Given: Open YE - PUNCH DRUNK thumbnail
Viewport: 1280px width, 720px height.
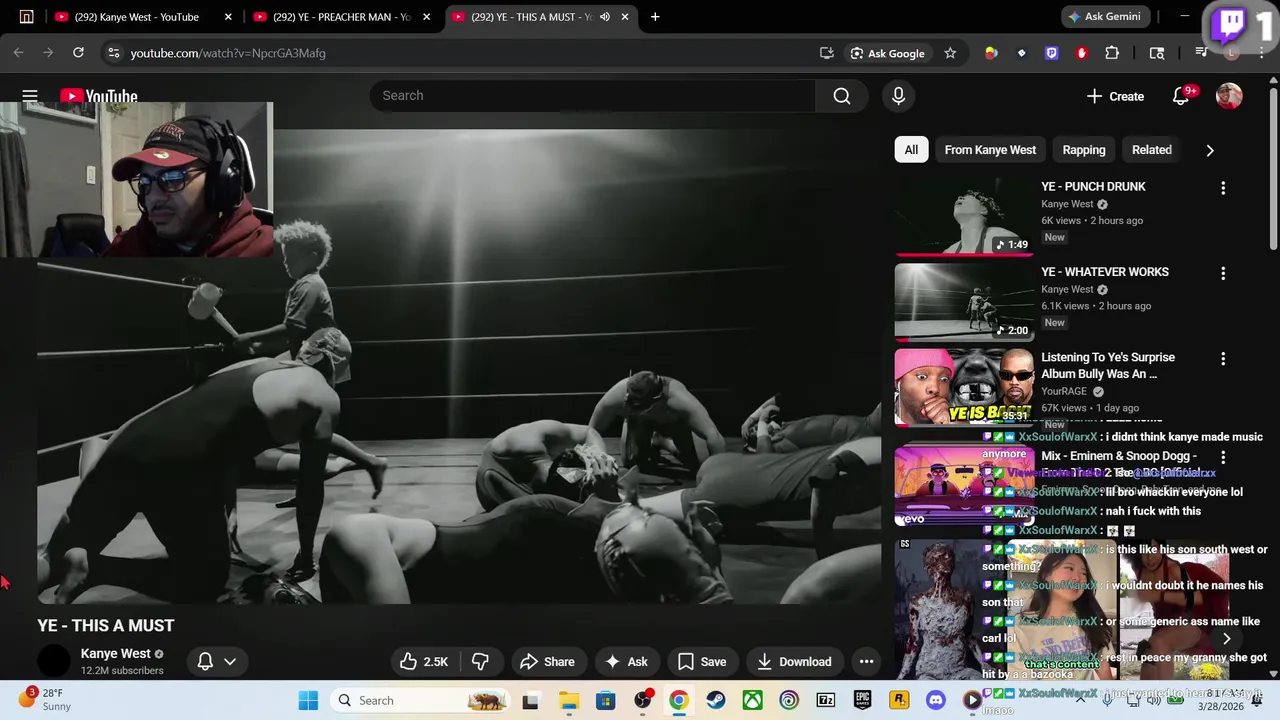Looking at the screenshot, I should 964,216.
